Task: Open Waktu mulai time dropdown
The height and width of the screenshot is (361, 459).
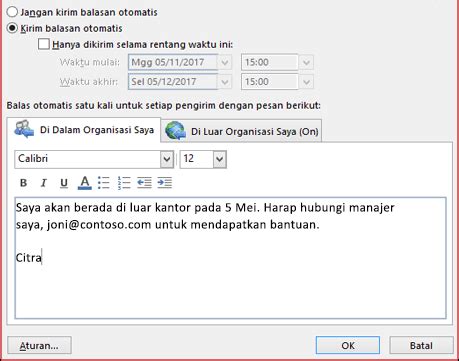Action: [306, 62]
